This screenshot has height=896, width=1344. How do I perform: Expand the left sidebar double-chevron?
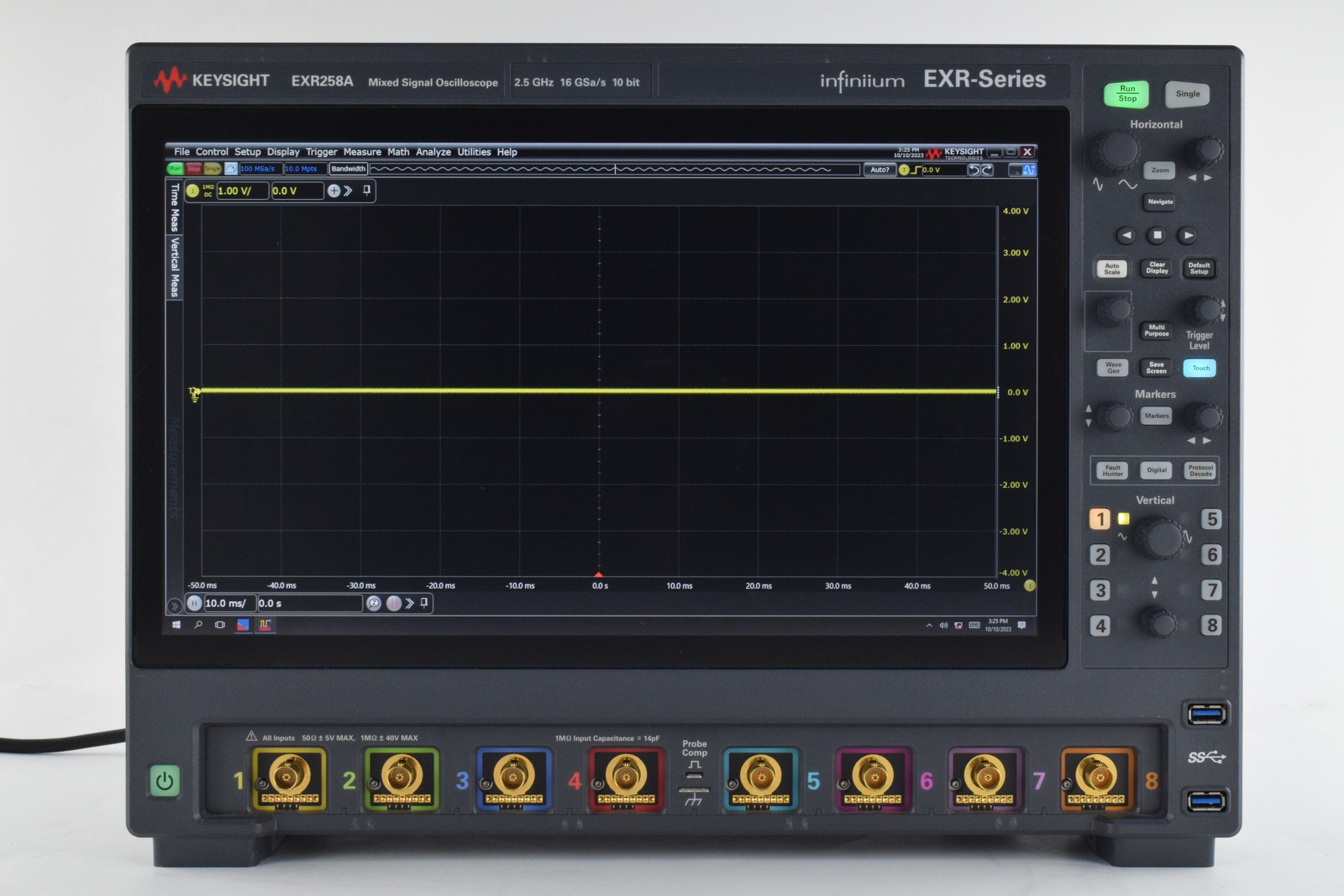coord(175,603)
